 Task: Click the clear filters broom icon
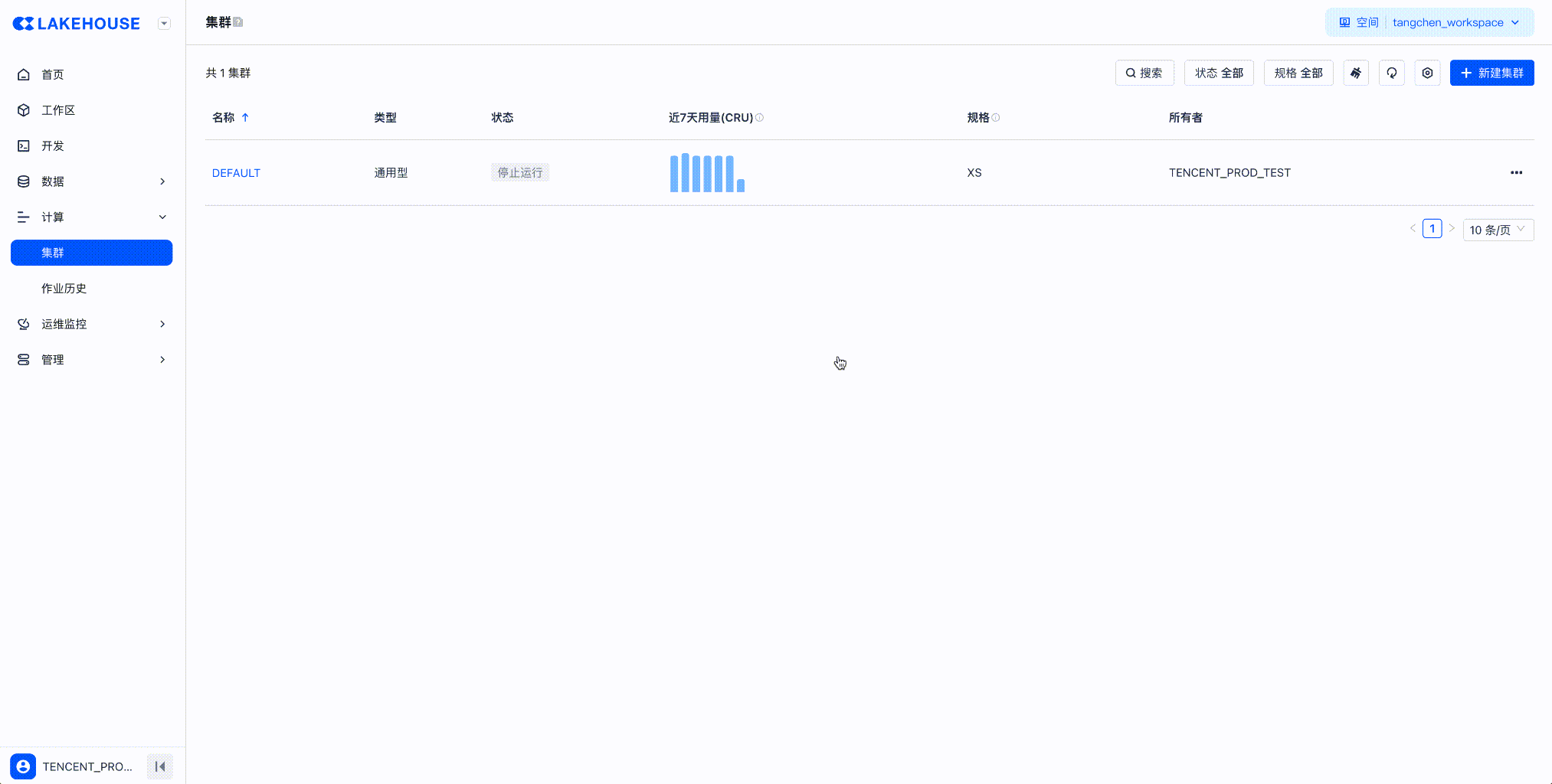(1356, 73)
